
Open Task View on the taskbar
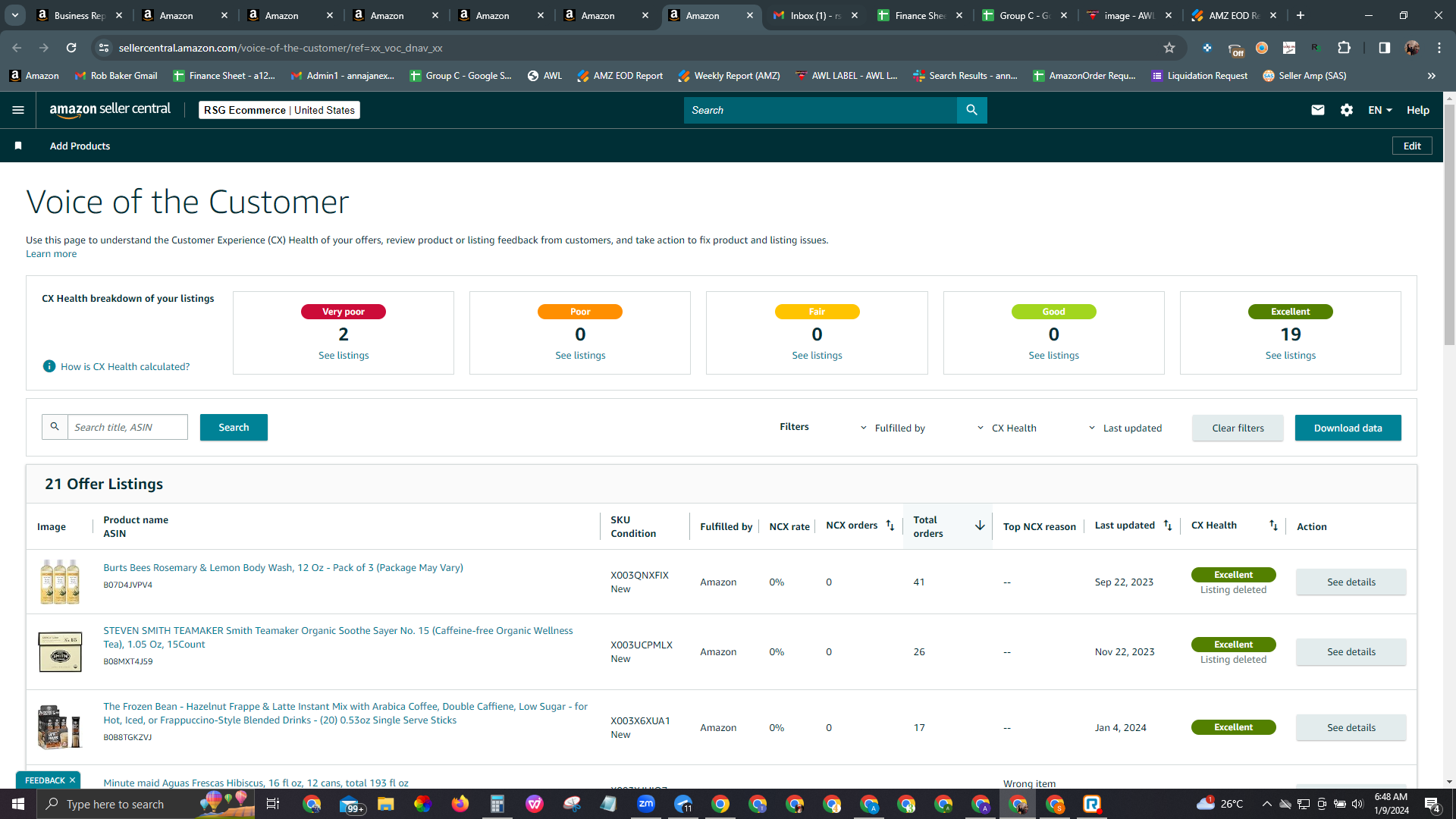click(x=273, y=804)
